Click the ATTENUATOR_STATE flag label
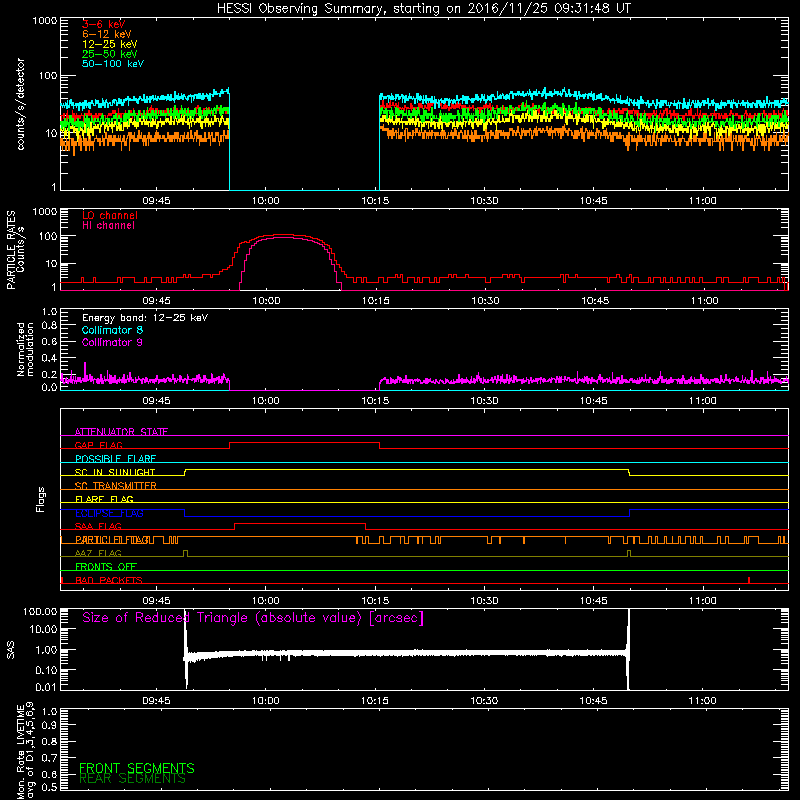 click(x=121, y=432)
